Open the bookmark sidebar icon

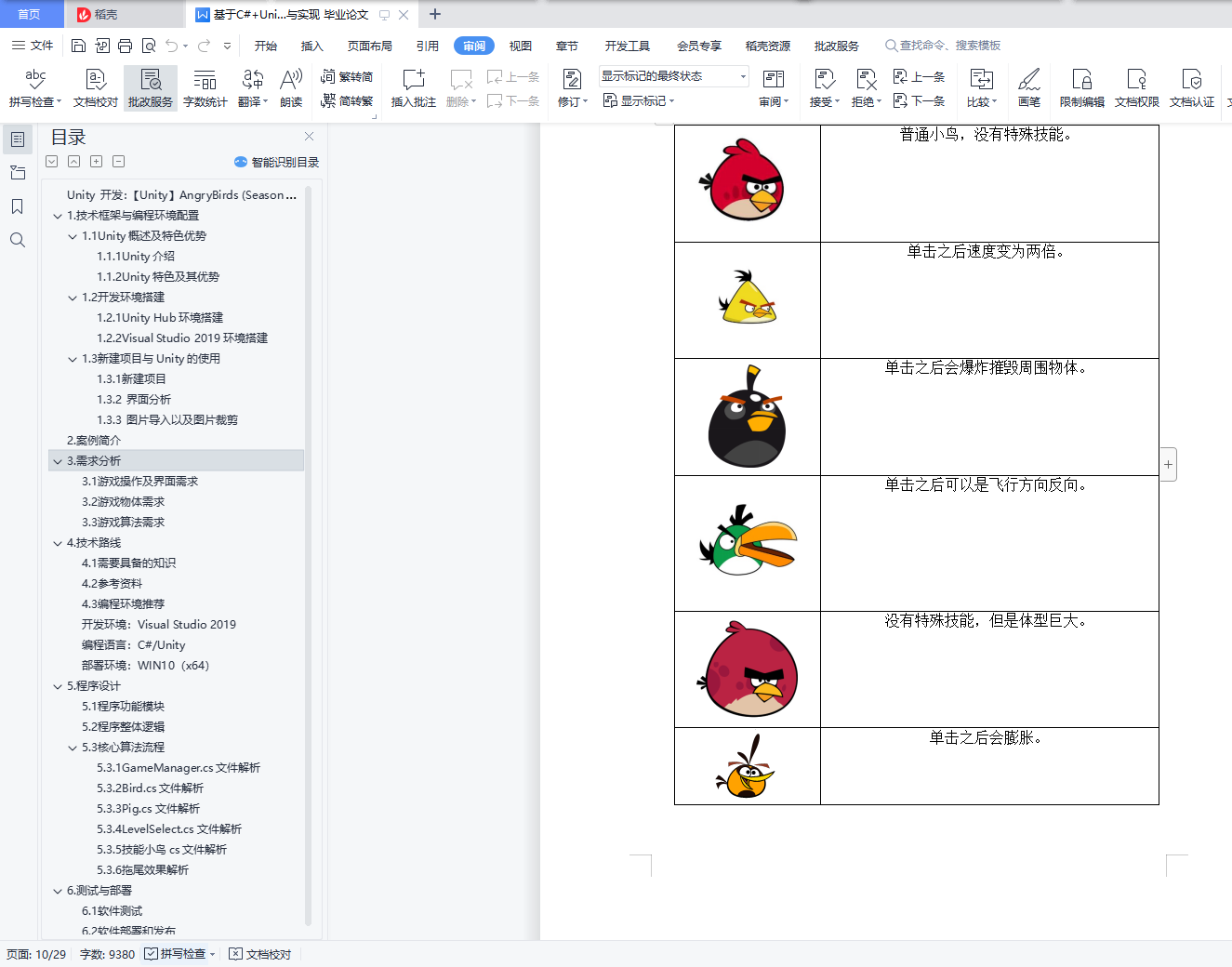click(17, 206)
